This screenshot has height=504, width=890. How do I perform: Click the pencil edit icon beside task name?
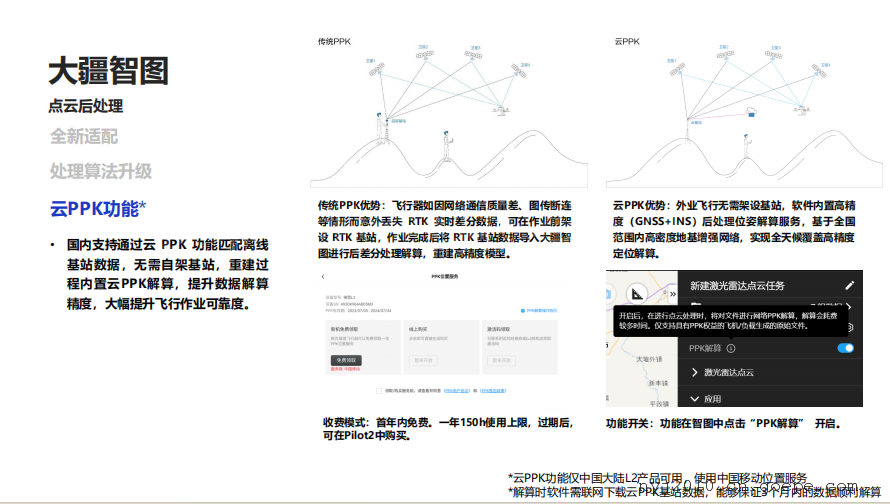tap(850, 286)
